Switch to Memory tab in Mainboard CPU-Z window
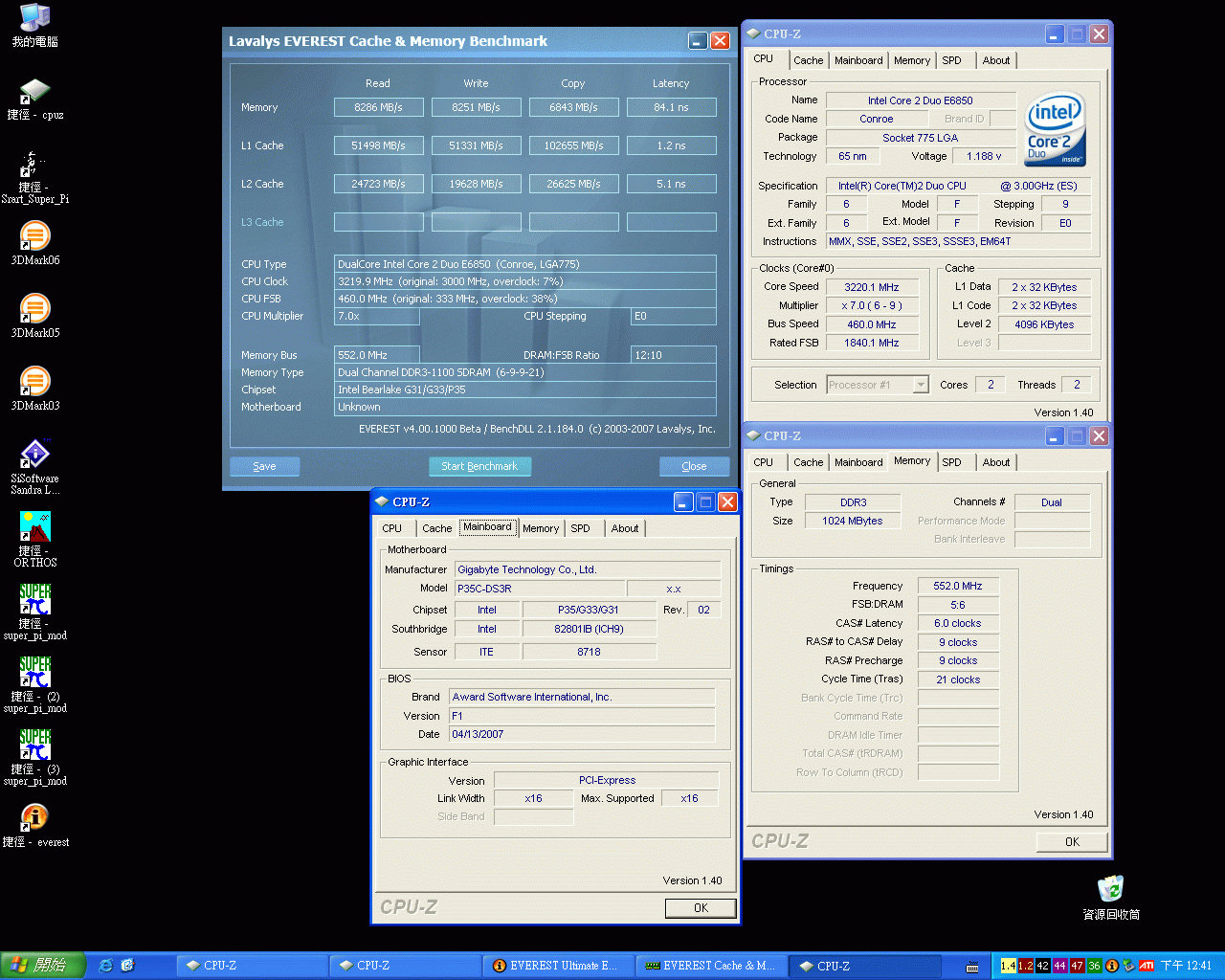1225x980 pixels. (x=540, y=528)
